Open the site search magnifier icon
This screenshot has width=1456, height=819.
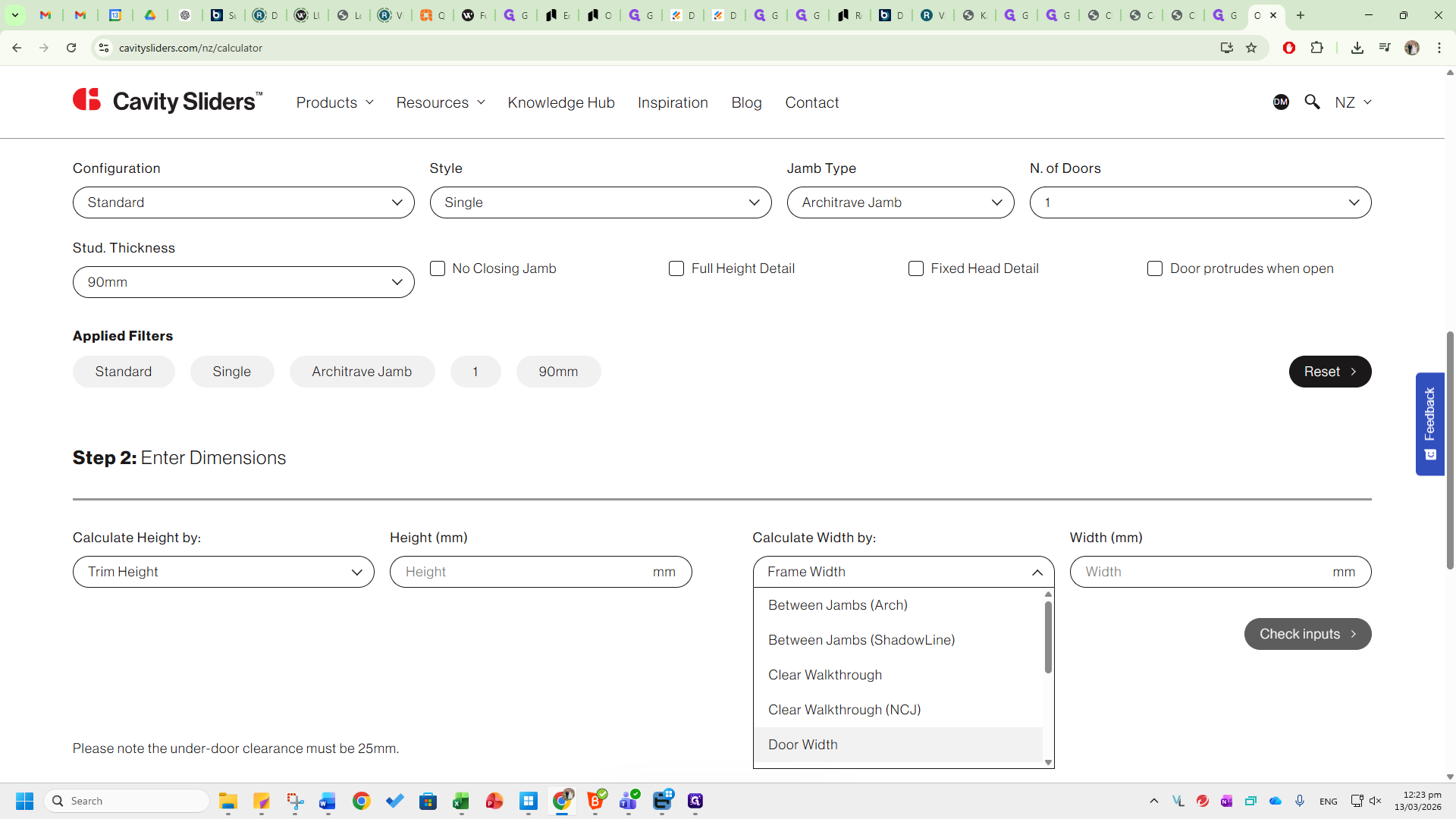(1312, 102)
